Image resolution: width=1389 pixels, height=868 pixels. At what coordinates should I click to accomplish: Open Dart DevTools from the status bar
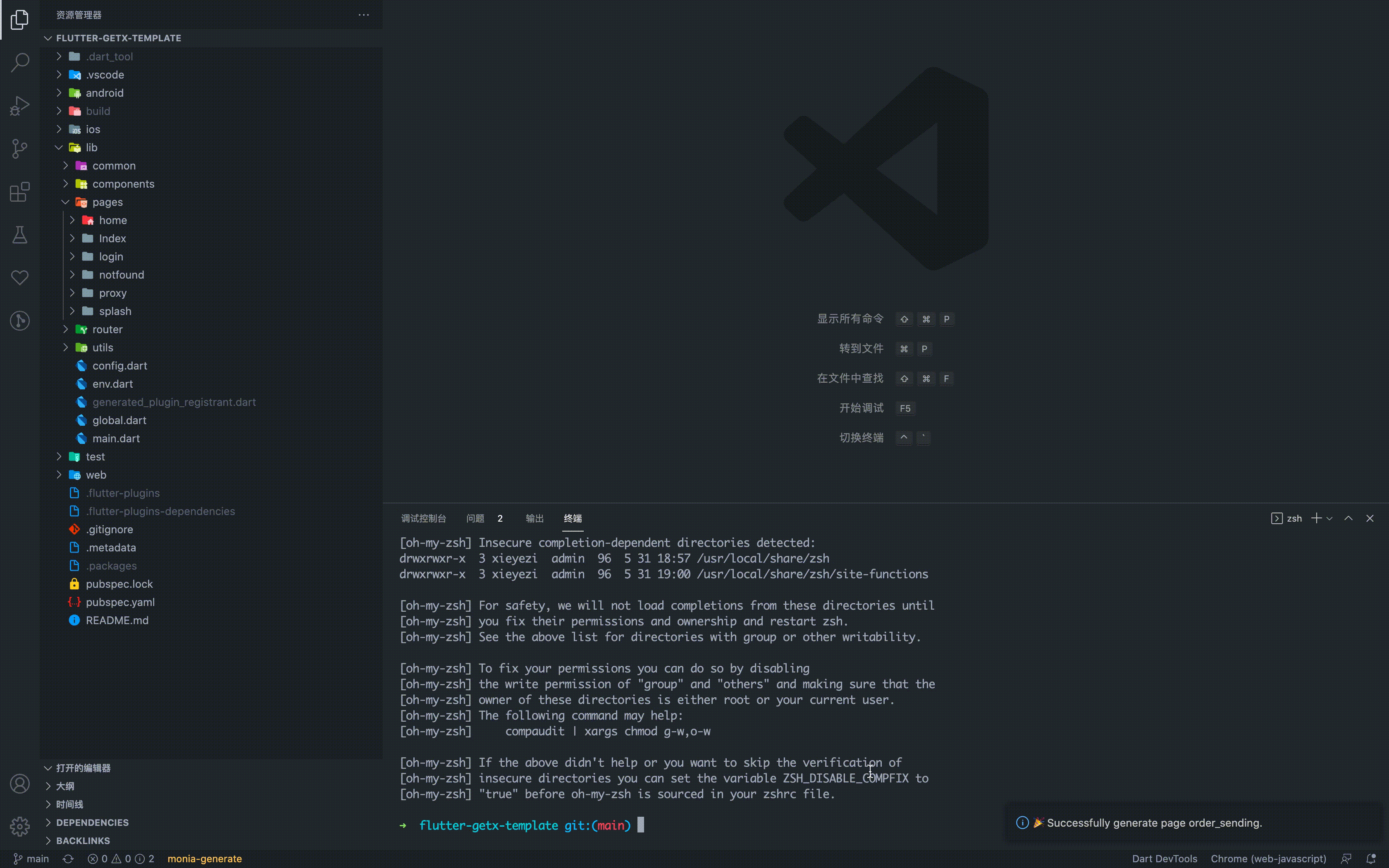pyautogui.click(x=1164, y=858)
